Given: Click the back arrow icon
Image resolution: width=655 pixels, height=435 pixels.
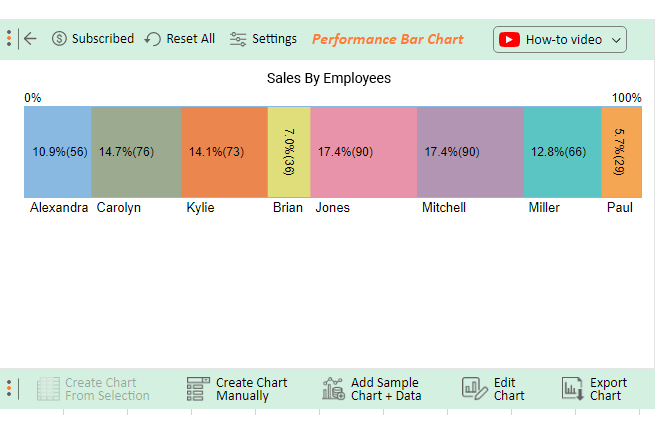Looking at the screenshot, I should pos(30,39).
